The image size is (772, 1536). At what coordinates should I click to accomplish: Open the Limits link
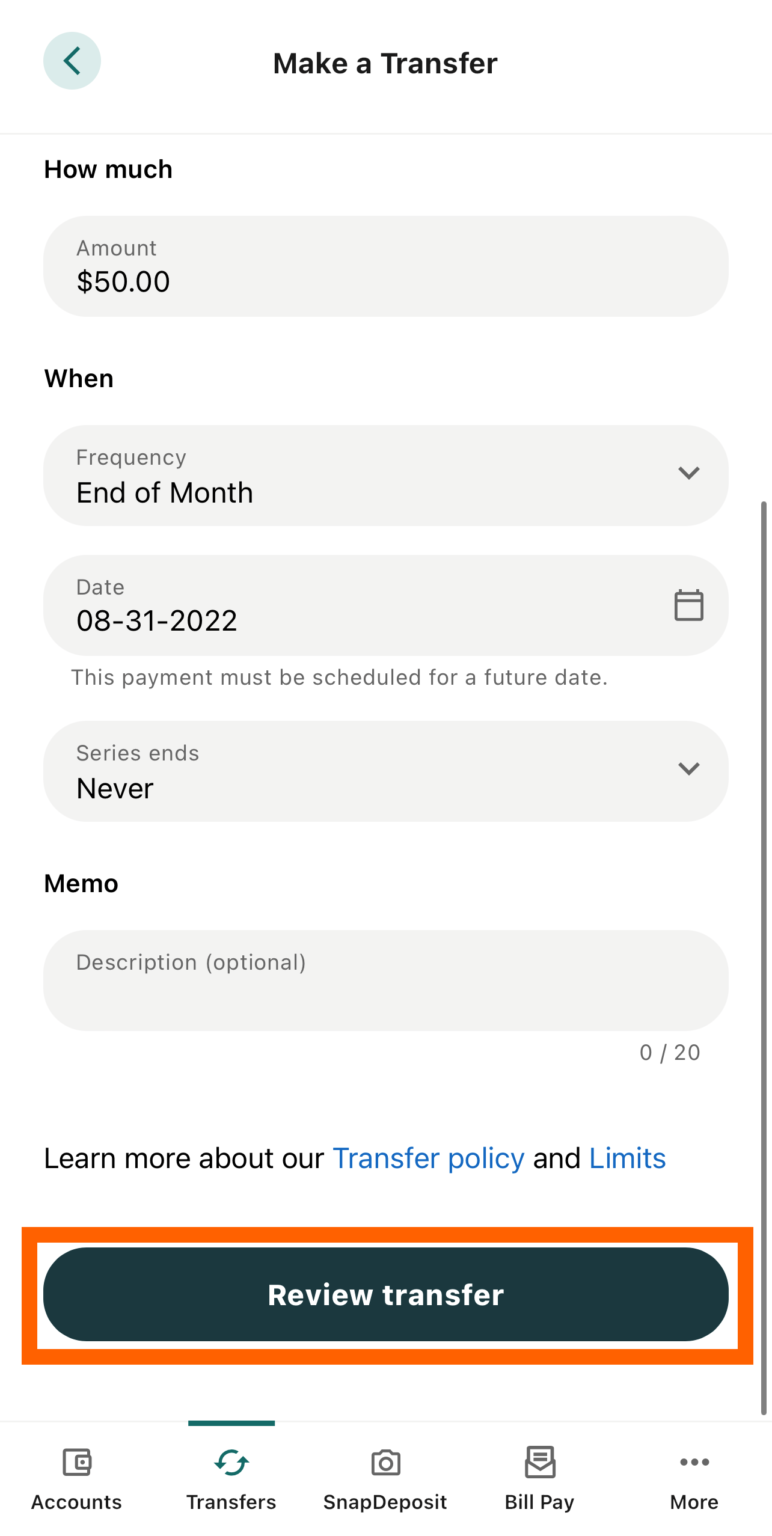tap(627, 1159)
